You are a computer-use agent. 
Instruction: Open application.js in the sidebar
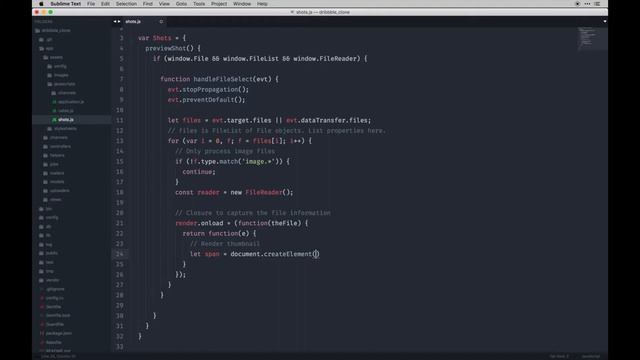click(x=68, y=102)
